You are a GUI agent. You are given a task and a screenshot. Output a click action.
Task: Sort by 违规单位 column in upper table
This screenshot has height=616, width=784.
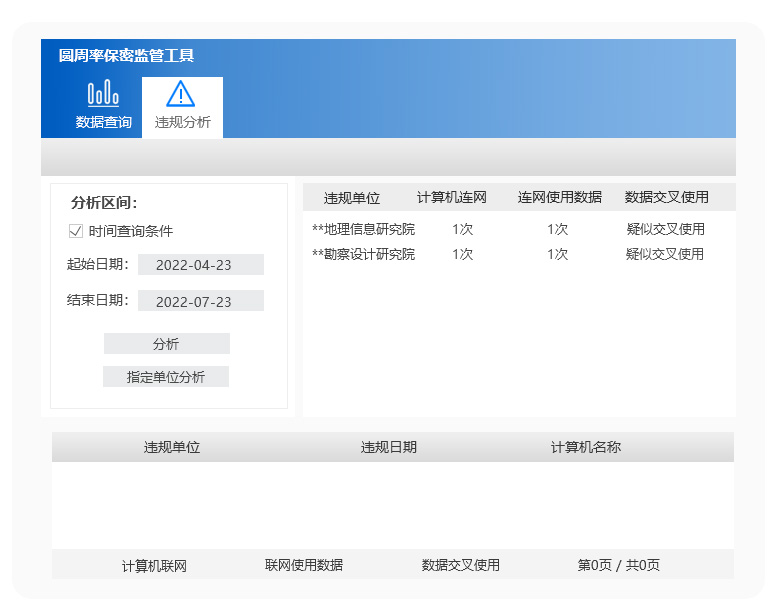(x=352, y=198)
